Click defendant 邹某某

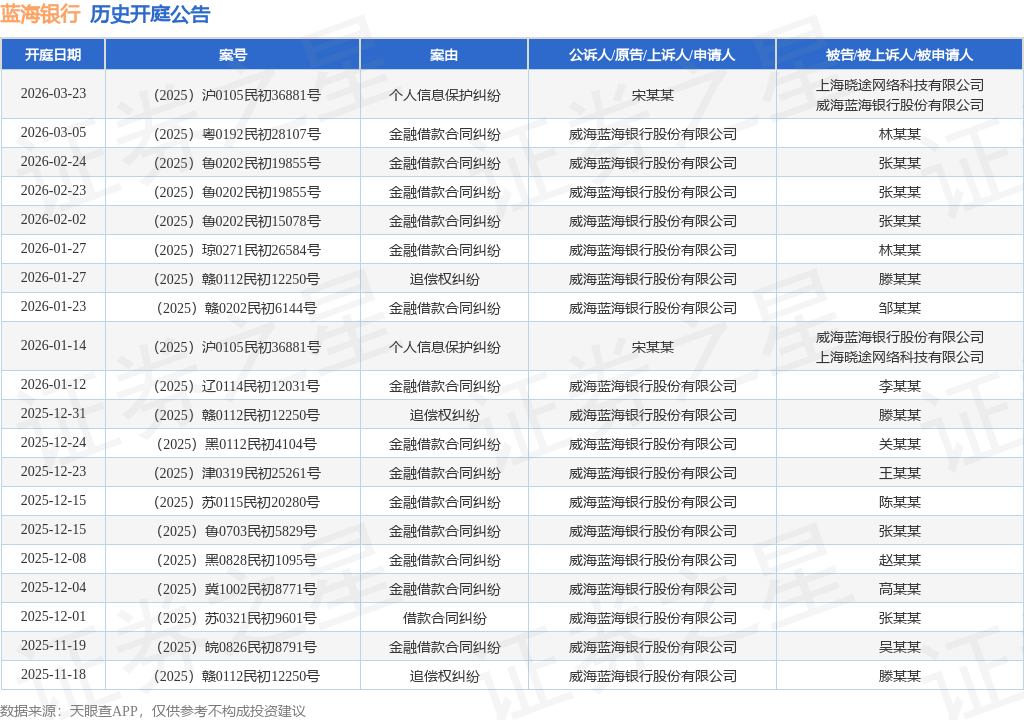click(x=900, y=308)
